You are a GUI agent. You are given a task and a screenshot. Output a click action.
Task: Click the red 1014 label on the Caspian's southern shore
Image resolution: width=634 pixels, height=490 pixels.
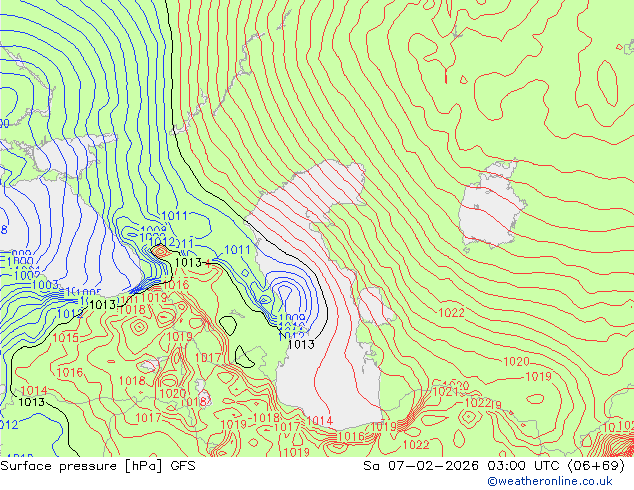319,421
